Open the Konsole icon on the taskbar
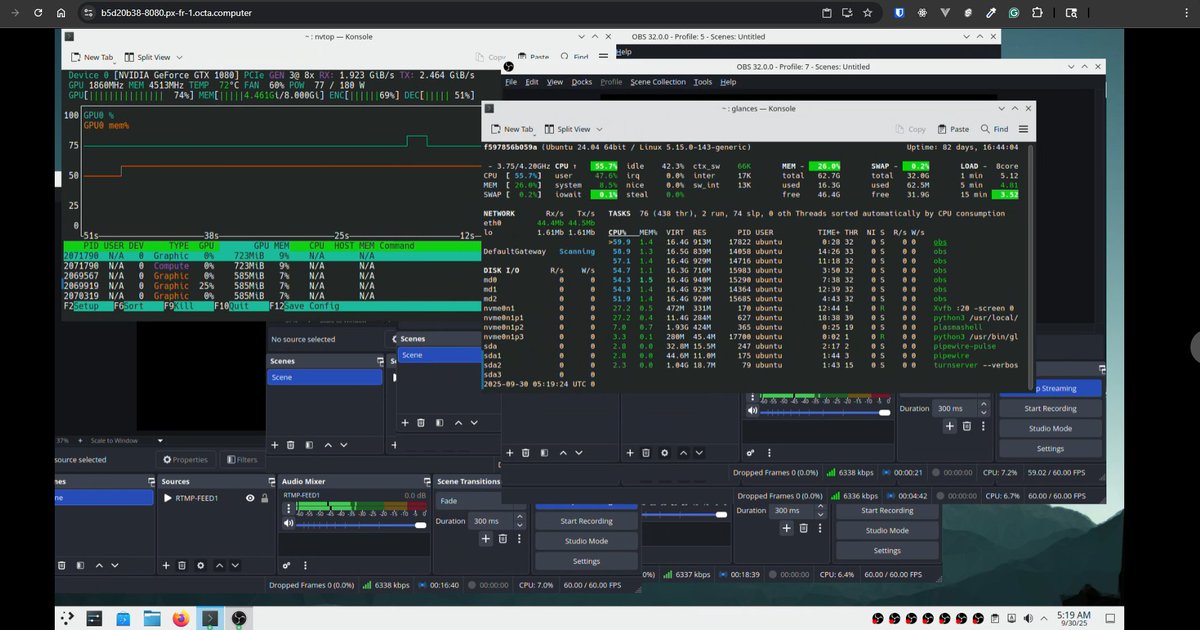This screenshot has height=630, width=1200. [x=210, y=618]
